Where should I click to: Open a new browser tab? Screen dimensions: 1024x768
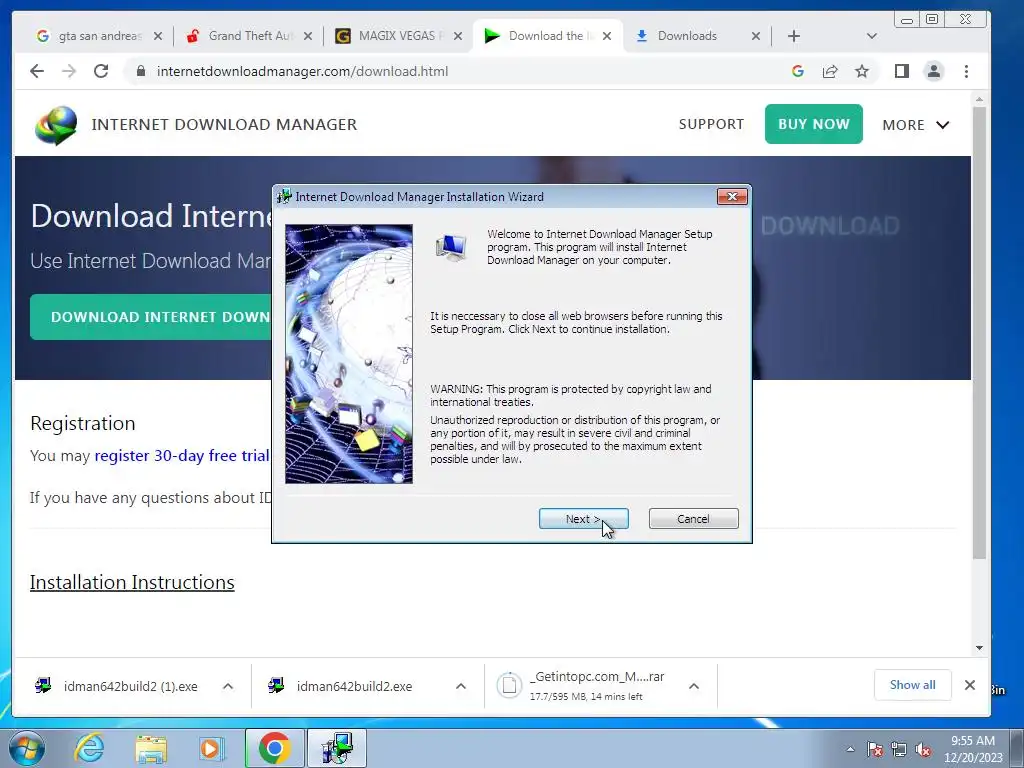[793, 36]
